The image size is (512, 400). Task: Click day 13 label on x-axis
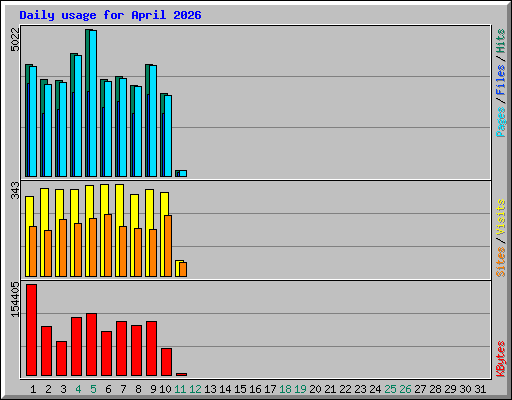click(x=210, y=389)
